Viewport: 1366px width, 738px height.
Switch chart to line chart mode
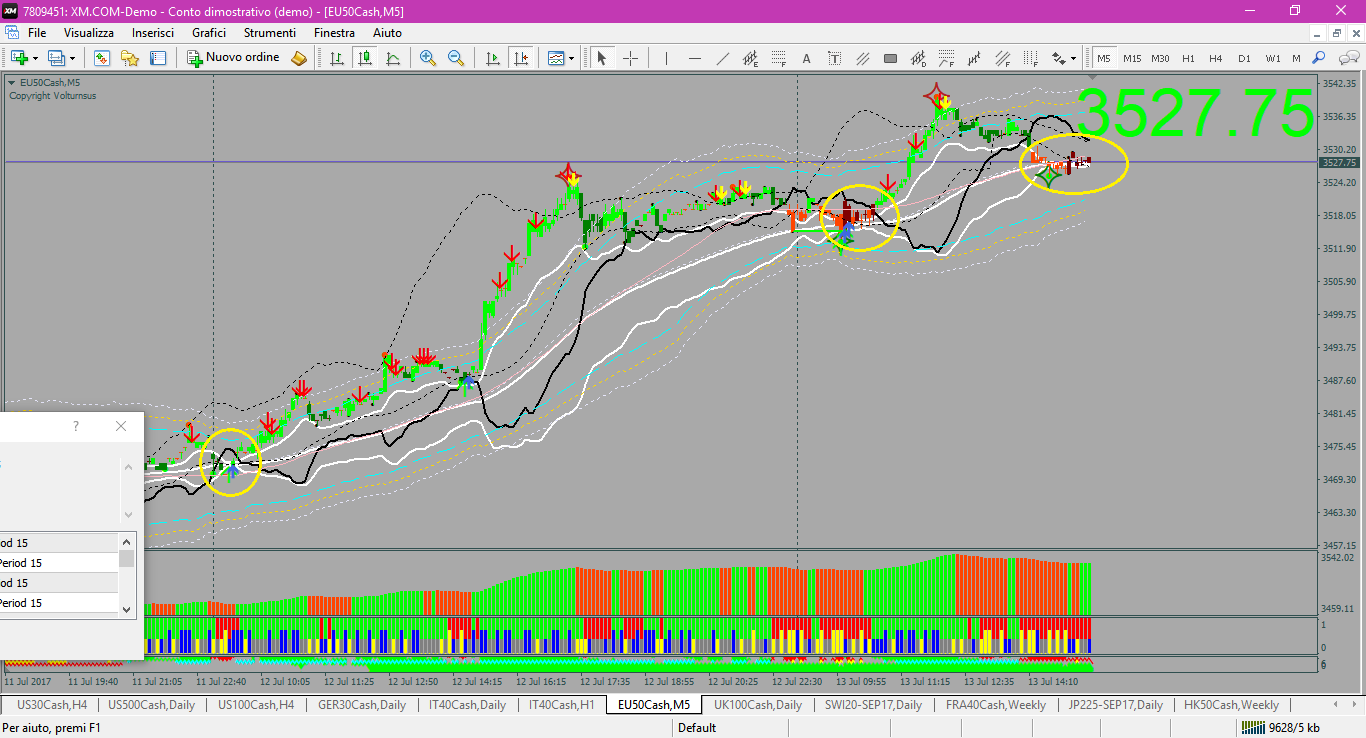click(394, 58)
